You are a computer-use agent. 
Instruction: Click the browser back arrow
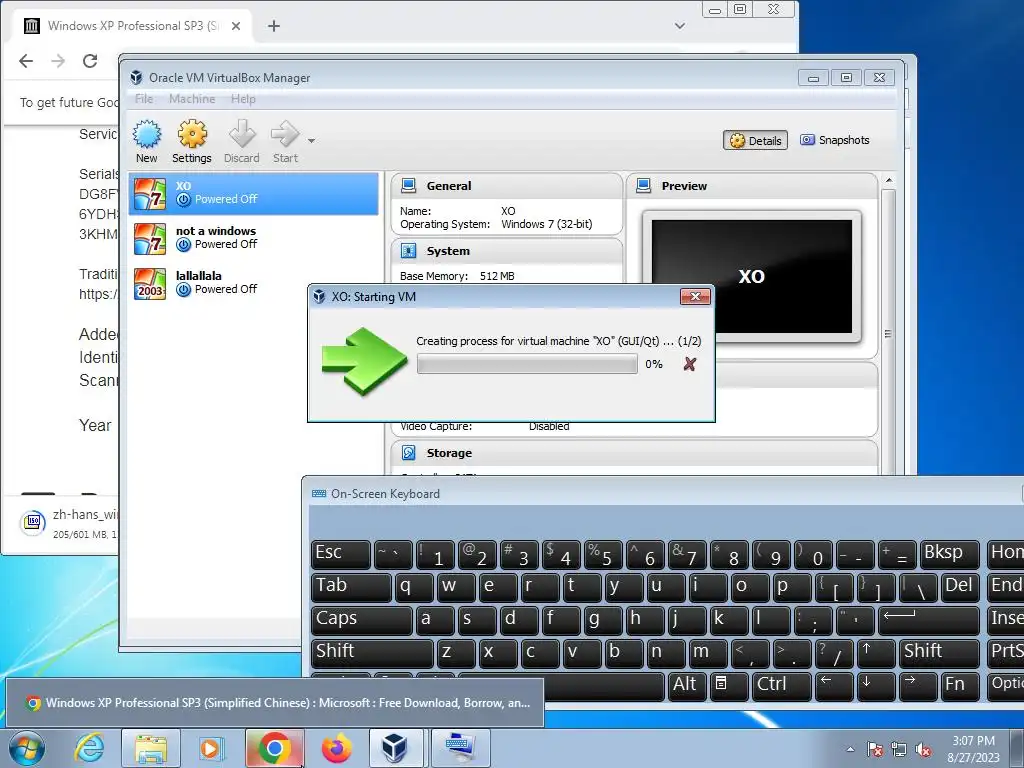click(26, 61)
